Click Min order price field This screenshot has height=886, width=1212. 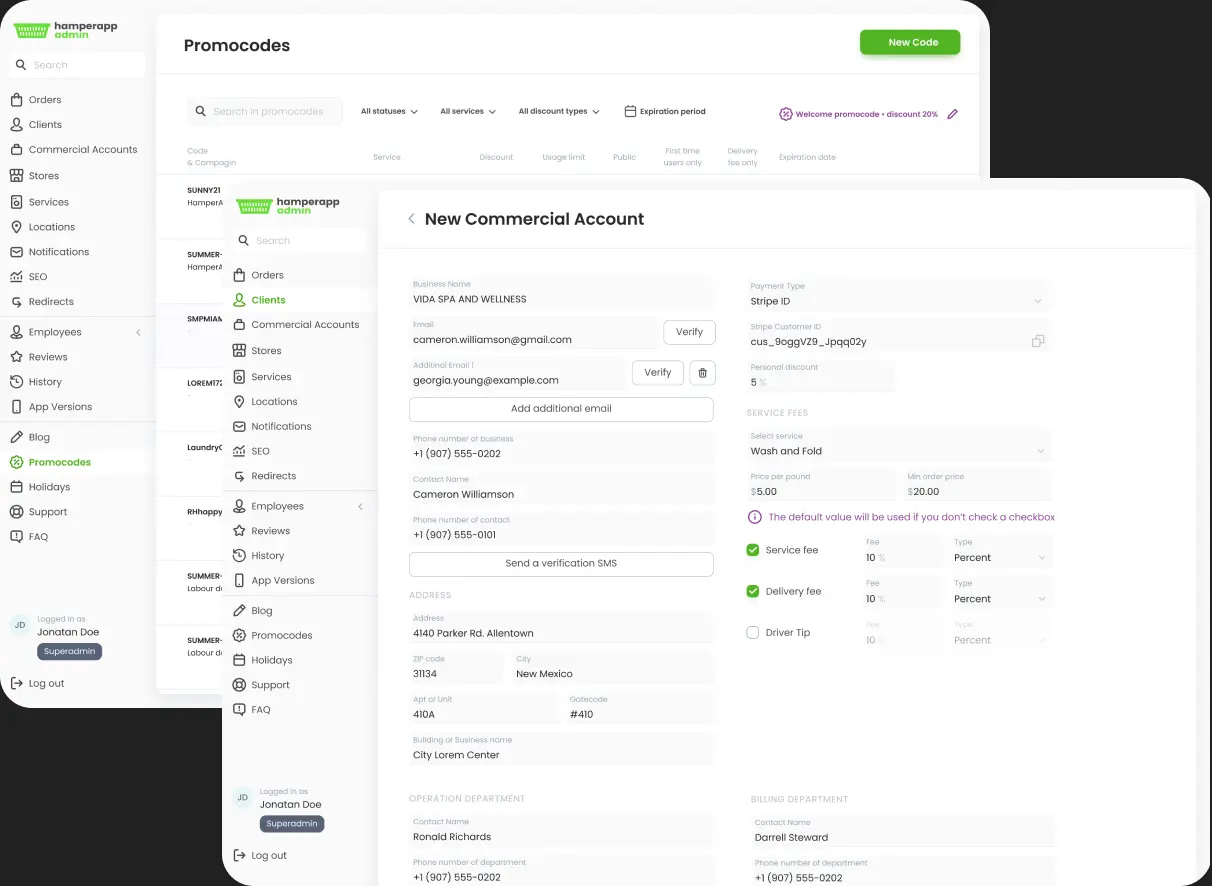pyautogui.click(x=978, y=485)
